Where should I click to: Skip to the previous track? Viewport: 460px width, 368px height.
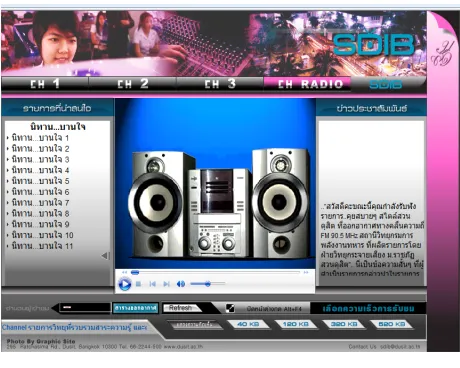coord(153,284)
